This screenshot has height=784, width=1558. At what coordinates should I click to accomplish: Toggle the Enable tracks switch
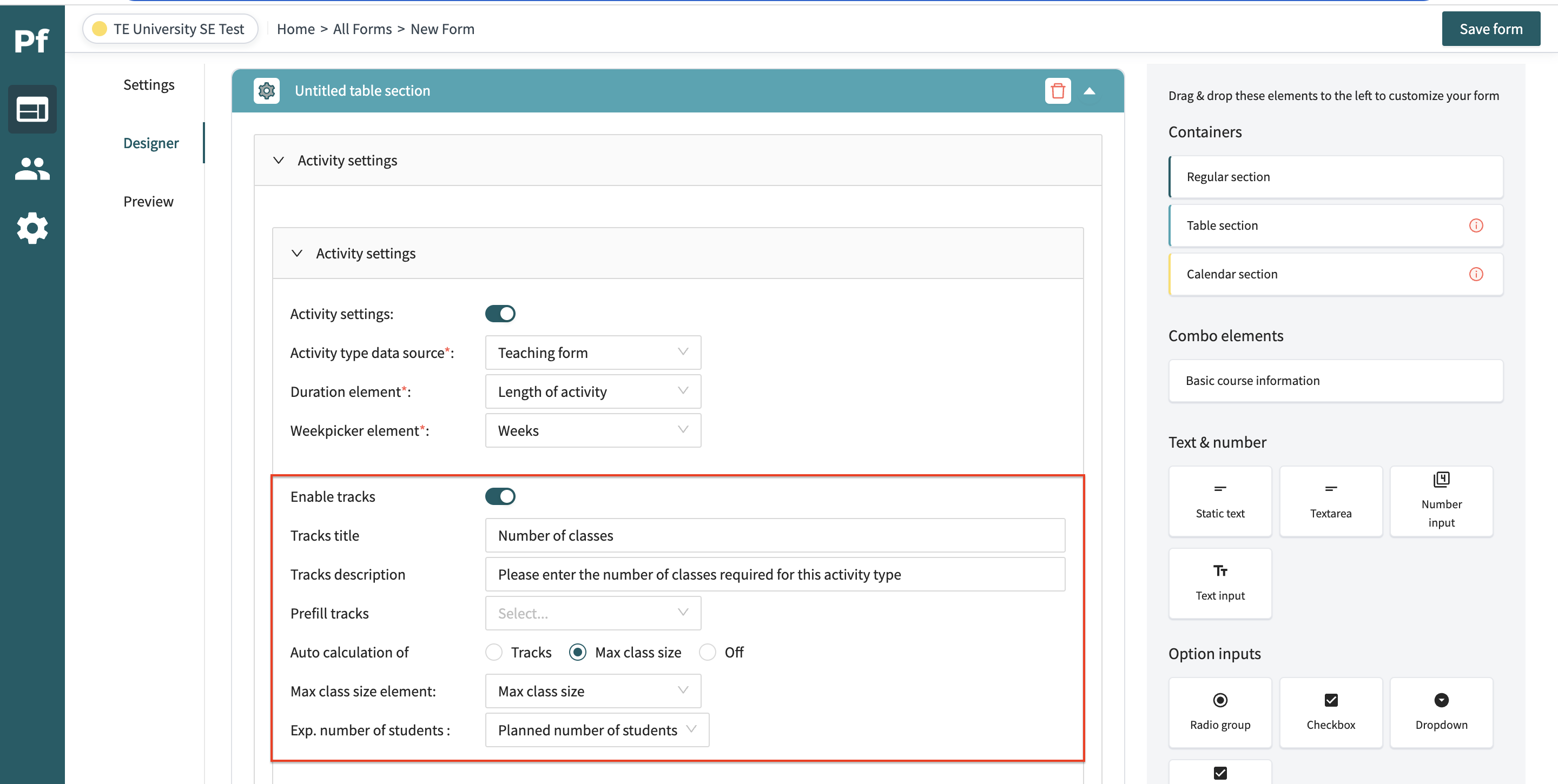point(500,497)
